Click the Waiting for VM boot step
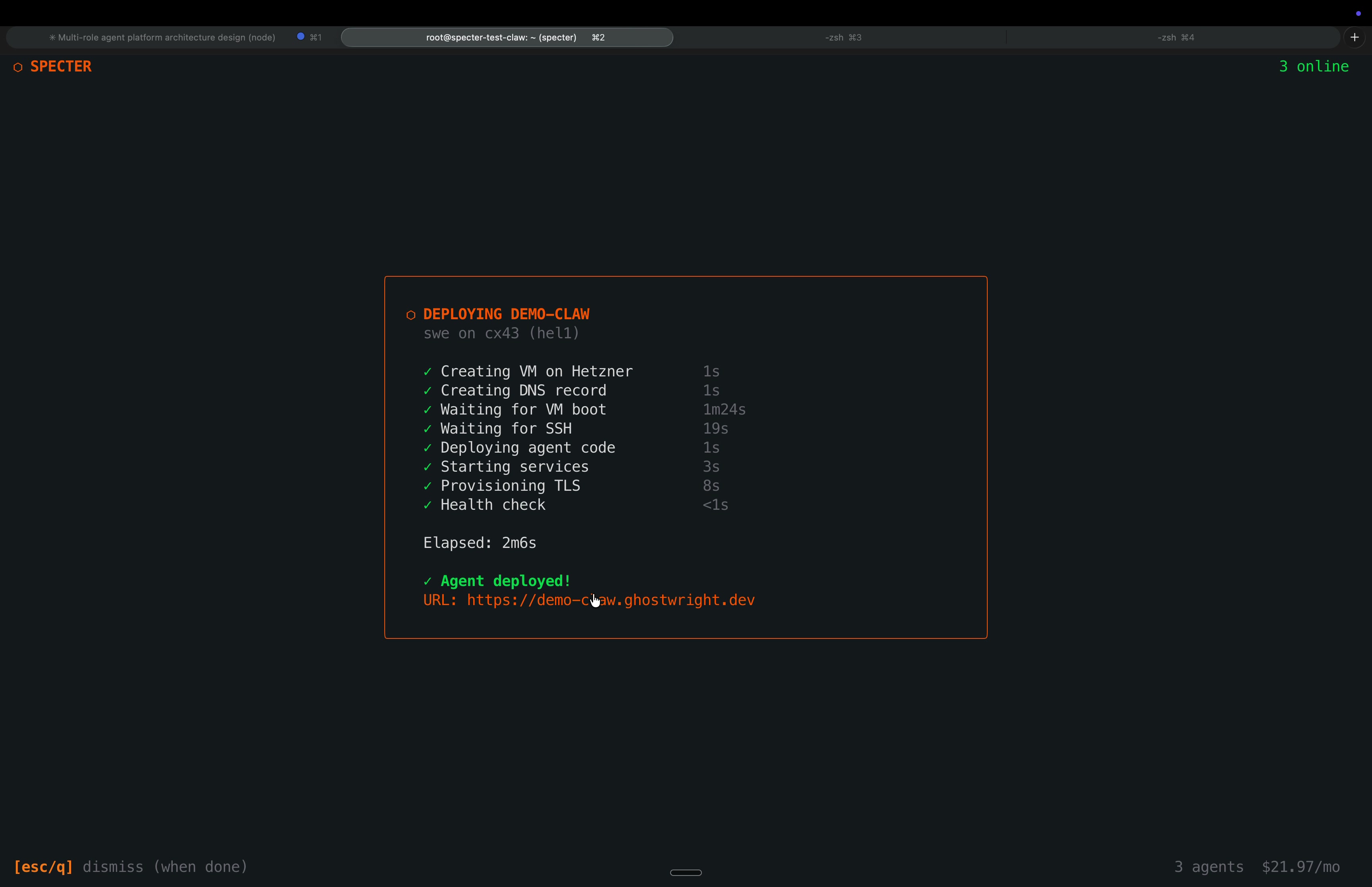 pos(523,409)
